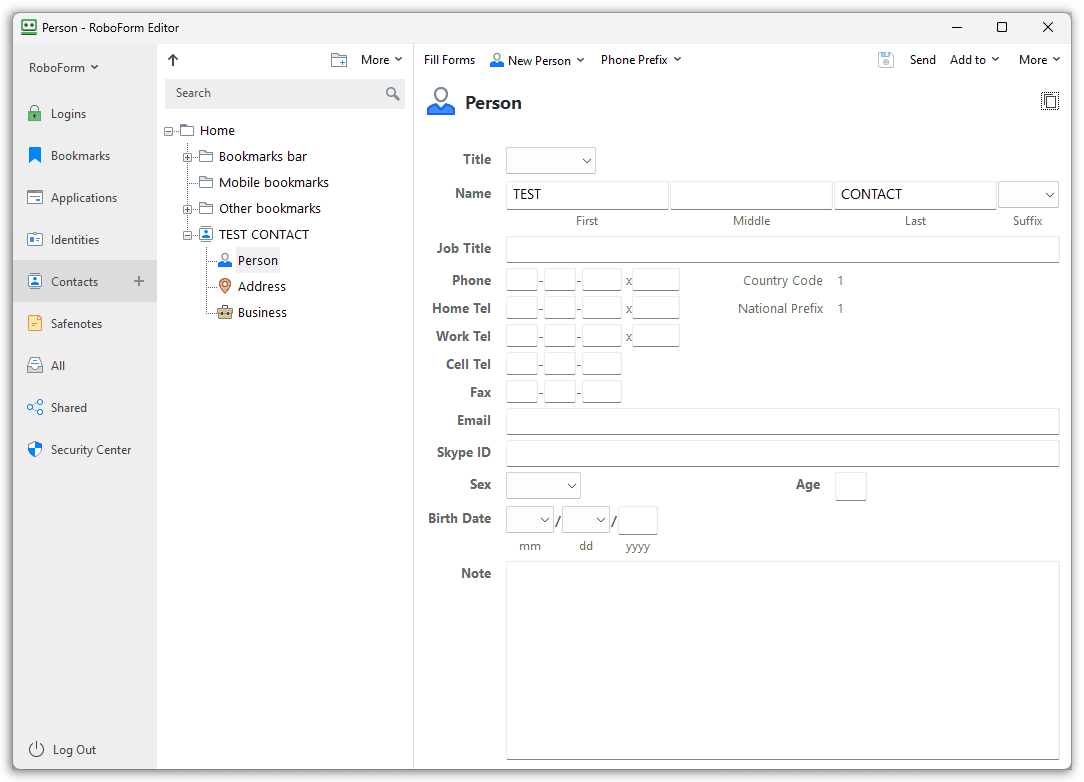Screen dimensions: 1084x782
Task: Click the first Fax number box
Action: (522, 391)
